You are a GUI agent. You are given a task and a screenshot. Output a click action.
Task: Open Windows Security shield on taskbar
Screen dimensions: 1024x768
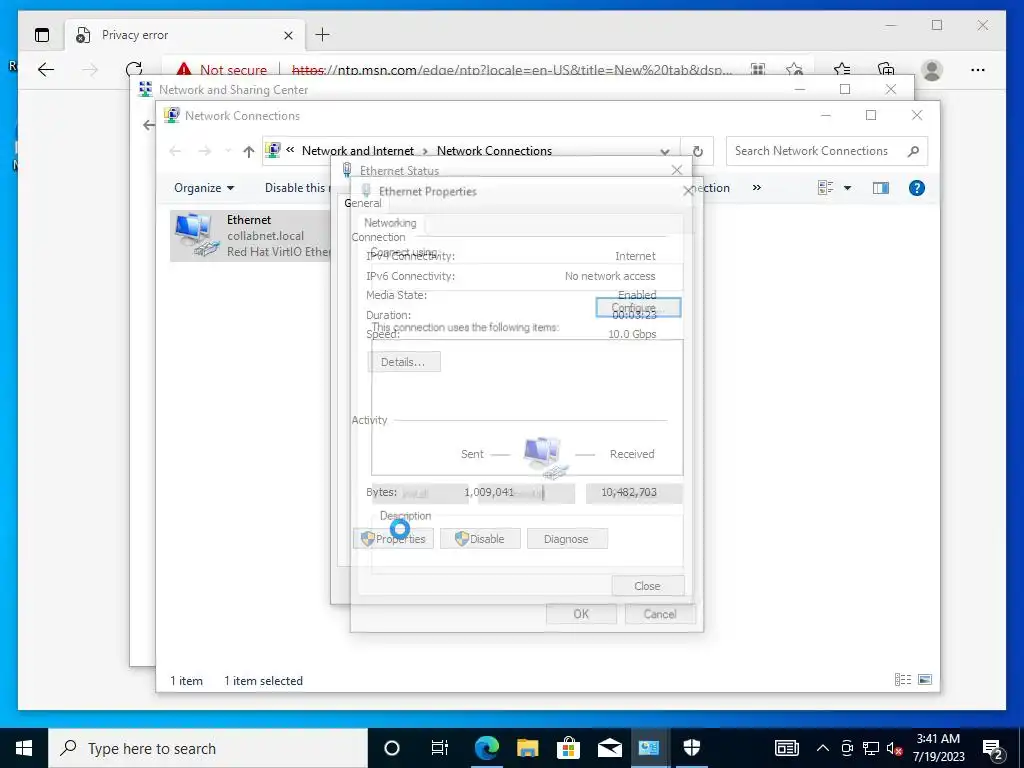pos(691,748)
